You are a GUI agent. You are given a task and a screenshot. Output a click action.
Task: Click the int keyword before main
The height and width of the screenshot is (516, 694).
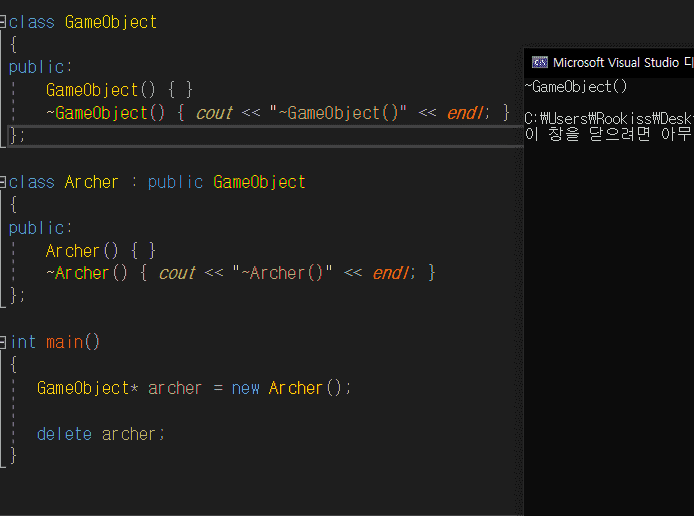coord(23,342)
